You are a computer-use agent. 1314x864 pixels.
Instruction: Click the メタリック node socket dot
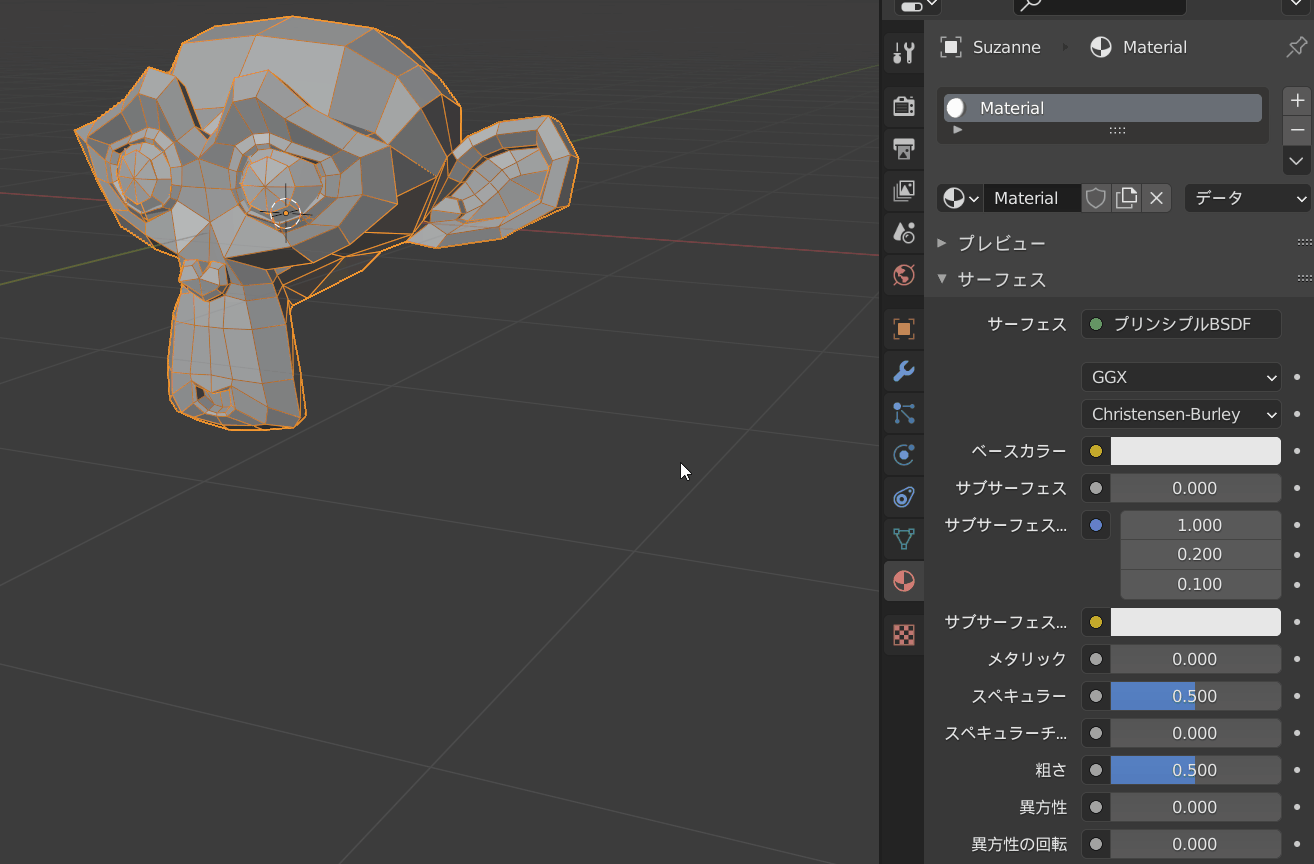coord(1096,659)
